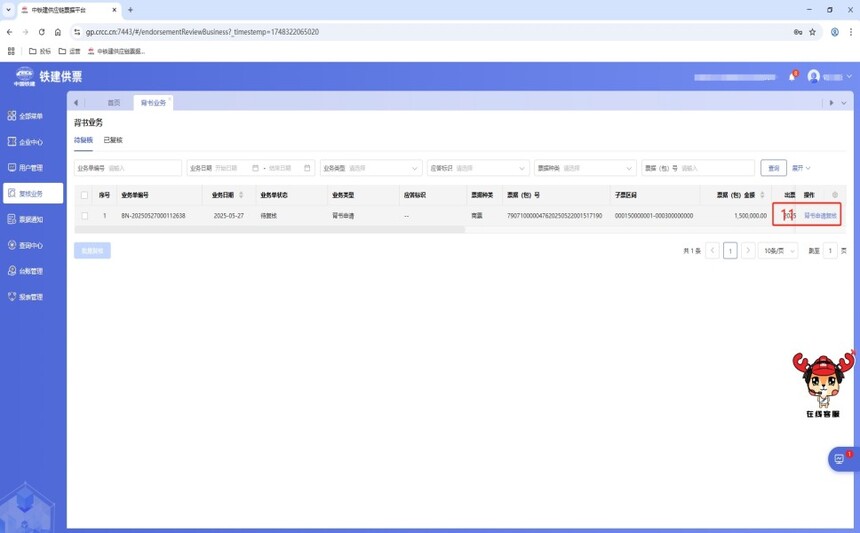The height and width of the screenshot is (533, 860).
Task: Switch to the 已复核 tab
Action: 113,140
